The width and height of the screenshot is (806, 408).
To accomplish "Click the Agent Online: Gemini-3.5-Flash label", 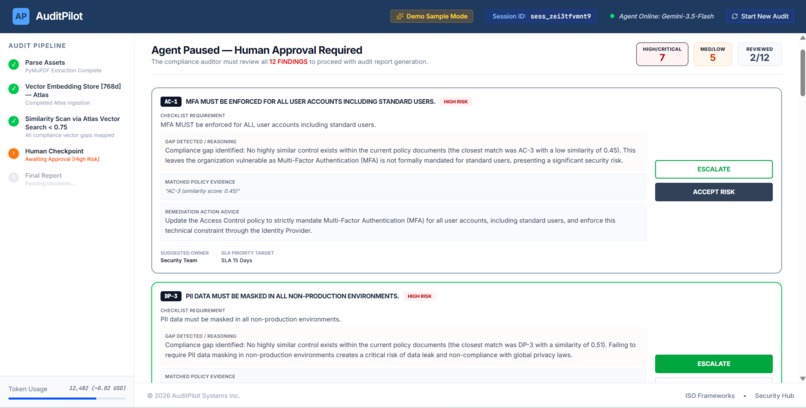I will (x=666, y=16).
